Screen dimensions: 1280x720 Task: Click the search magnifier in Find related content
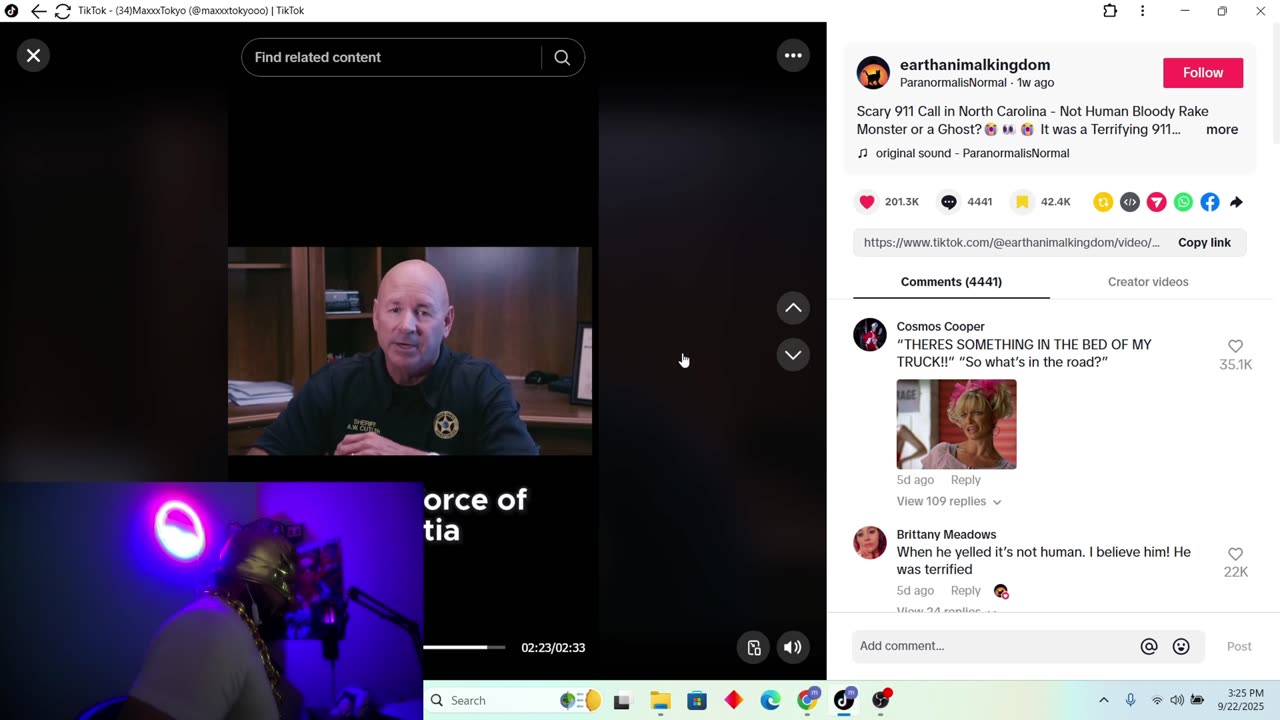(x=562, y=58)
